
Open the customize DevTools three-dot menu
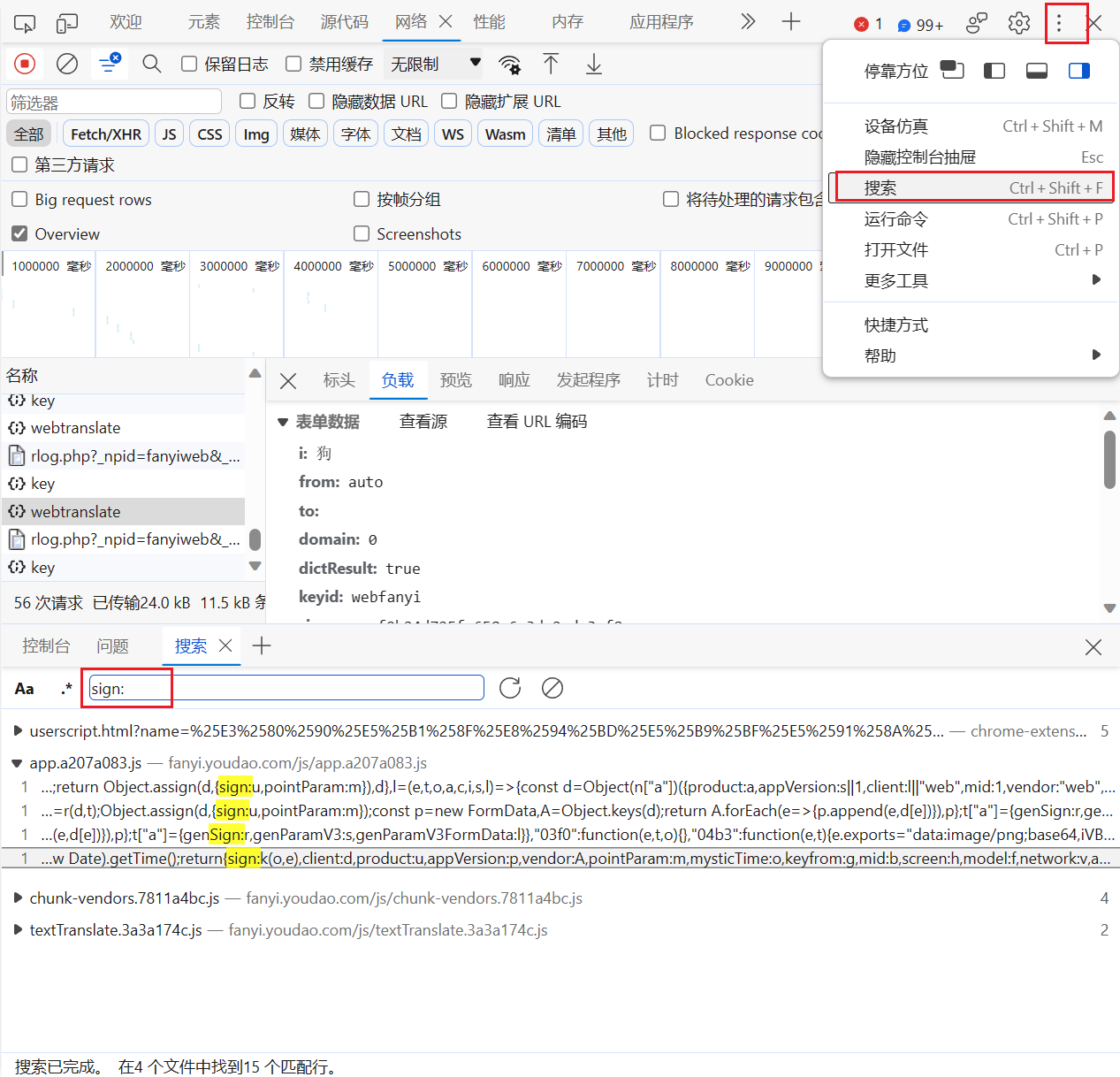(x=1059, y=23)
